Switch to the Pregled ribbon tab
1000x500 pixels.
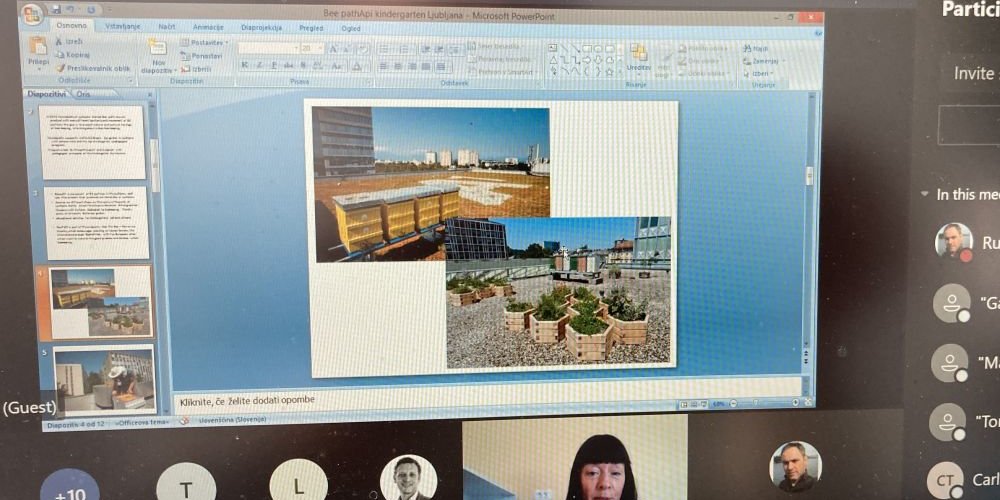312,28
